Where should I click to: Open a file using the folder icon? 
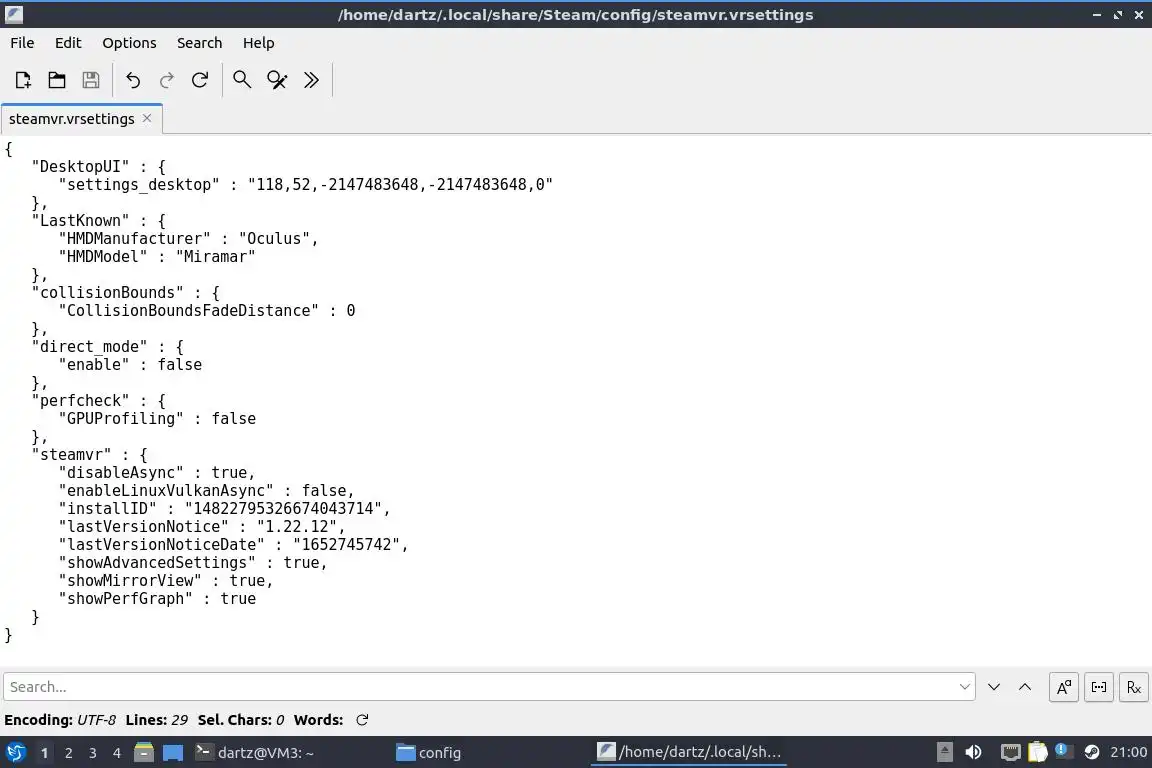pyautogui.click(x=57, y=79)
